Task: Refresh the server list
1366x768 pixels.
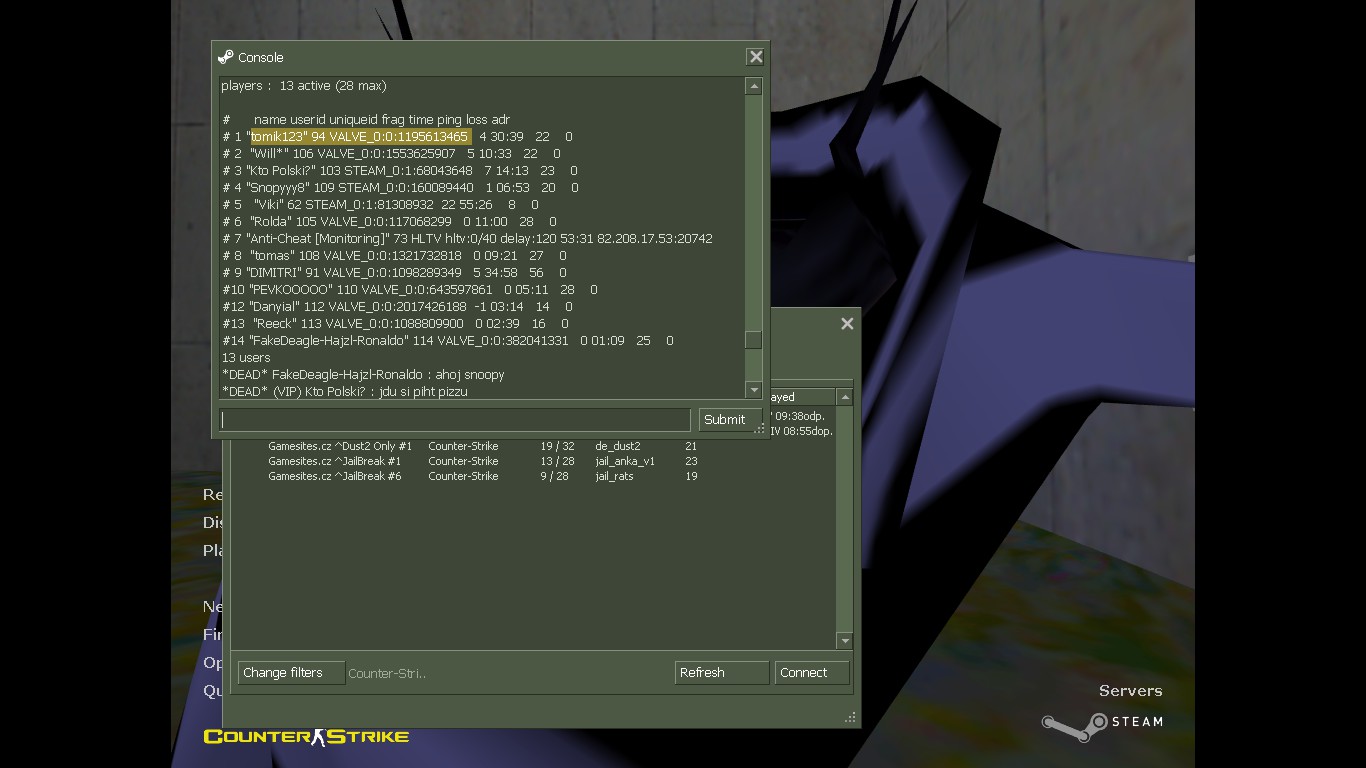Action: [722, 673]
